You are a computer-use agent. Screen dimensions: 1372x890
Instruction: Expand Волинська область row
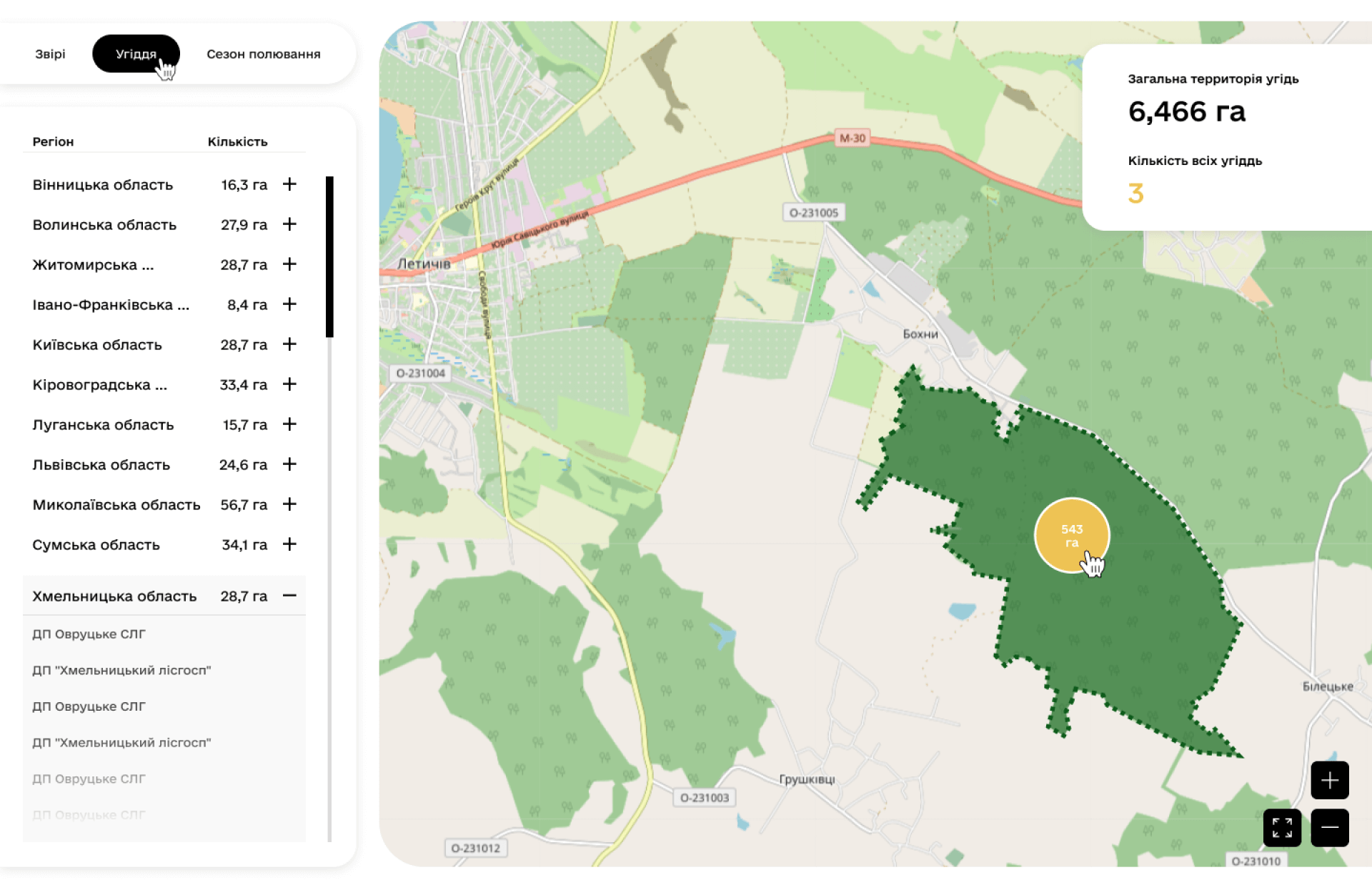pyautogui.click(x=289, y=224)
